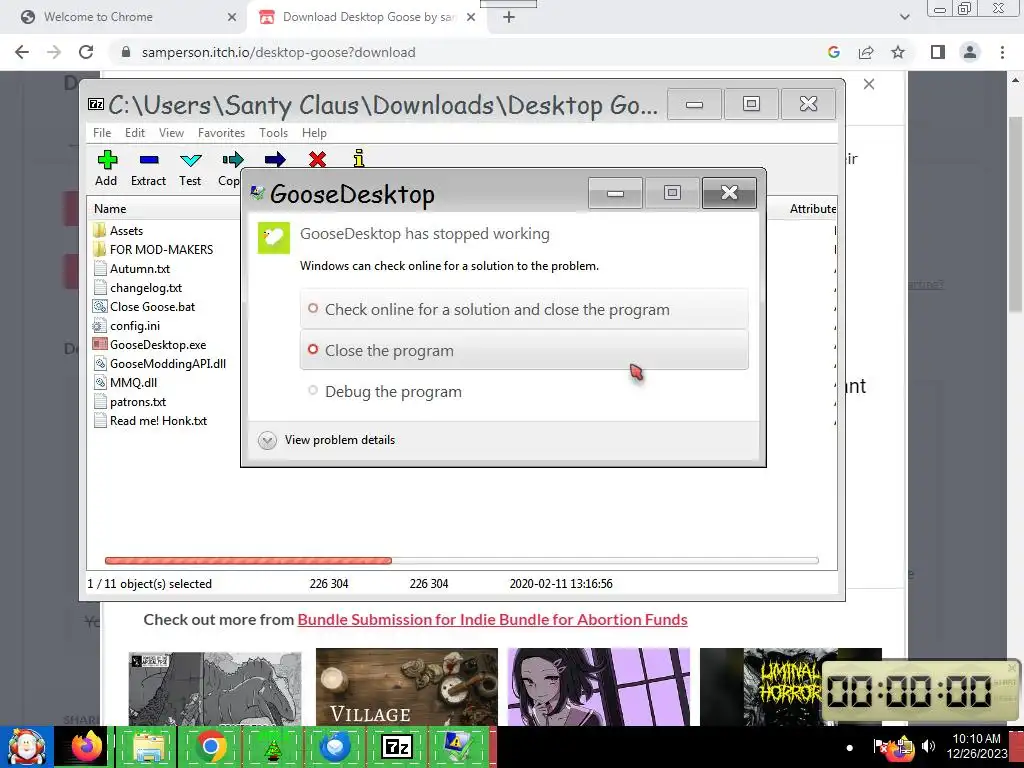Open the 7-Zip Help menu
The height and width of the screenshot is (768, 1024).
314,133
